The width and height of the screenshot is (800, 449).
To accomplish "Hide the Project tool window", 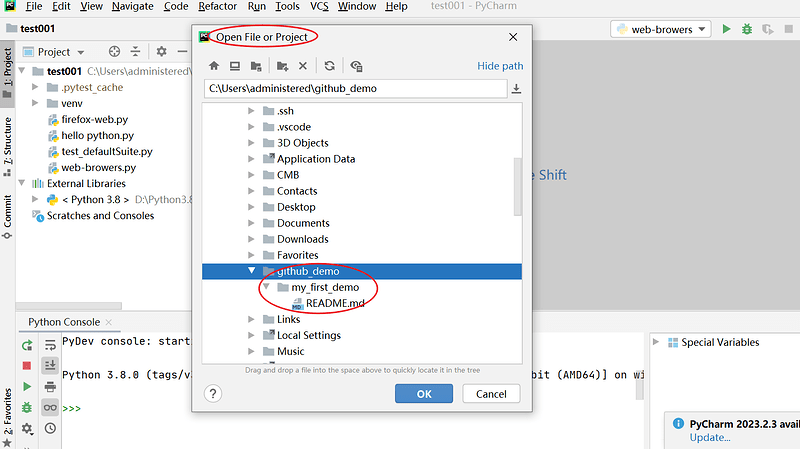I will [x=182, y=52].
